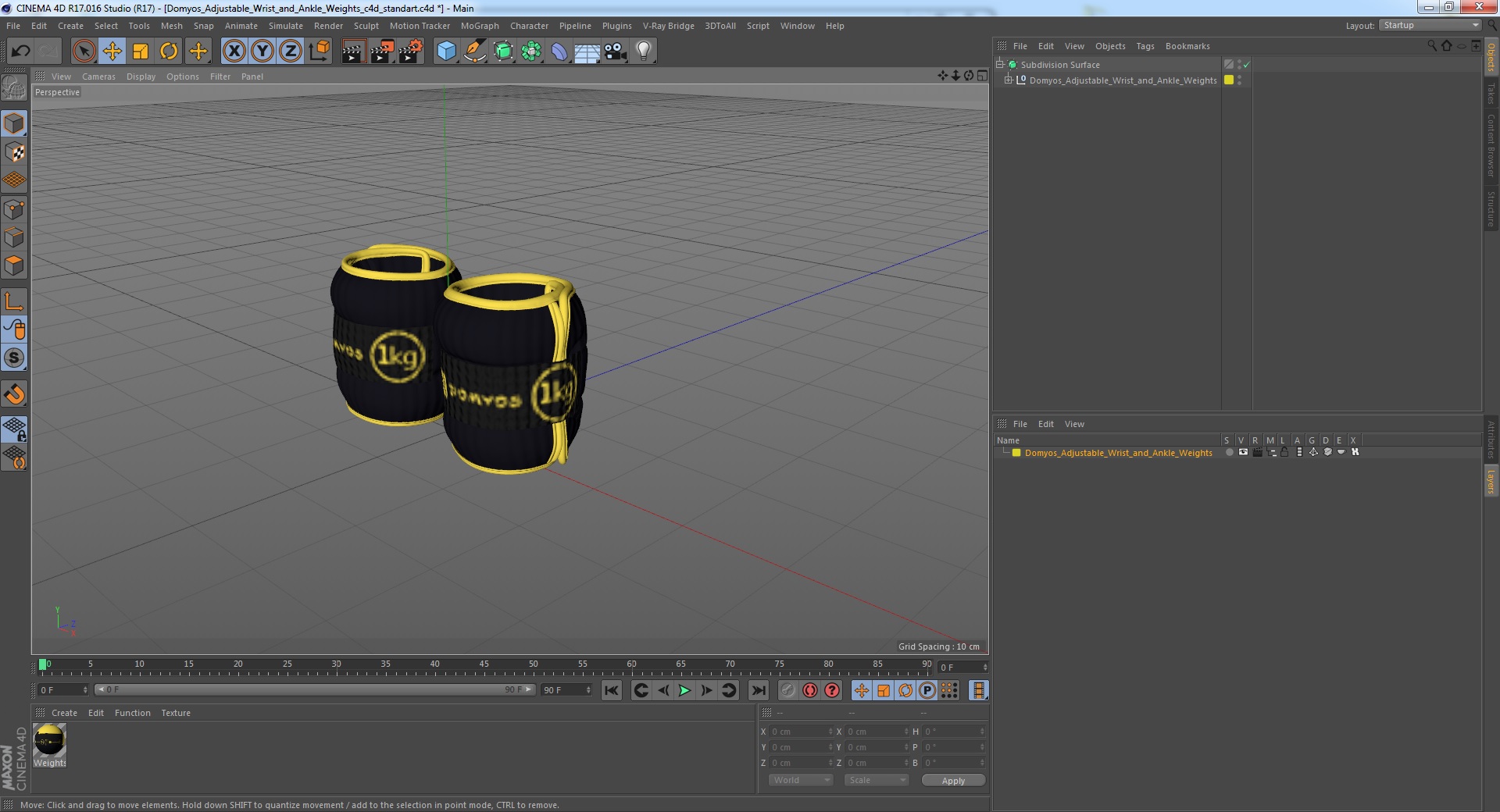Click the yellow layer color swatch
This screenshot has width=1500, height=812.
(1016, 453)
